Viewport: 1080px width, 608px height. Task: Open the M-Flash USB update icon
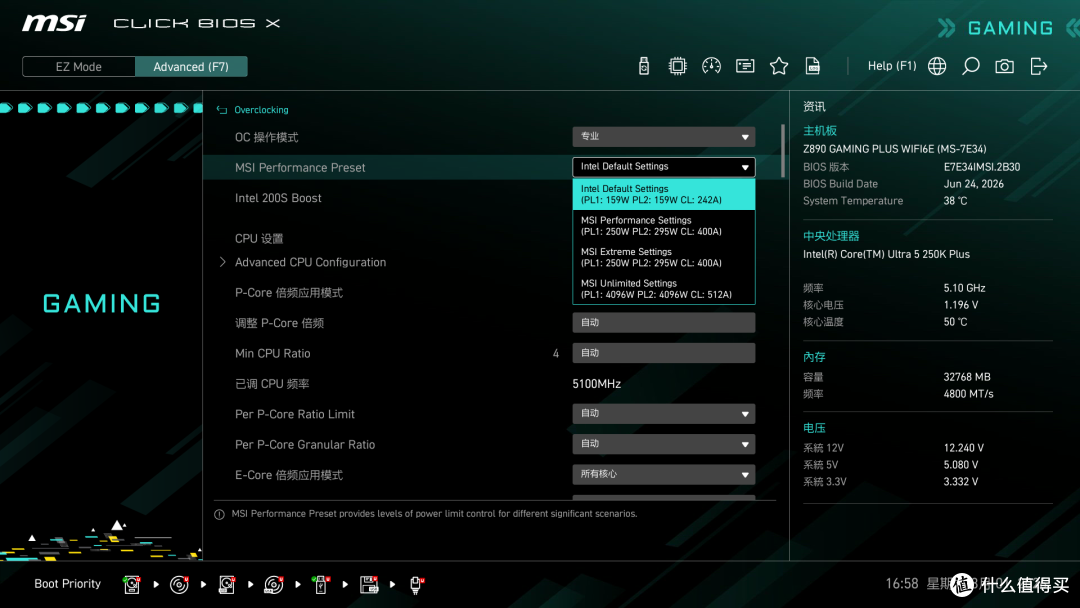(x=643, y=66)
